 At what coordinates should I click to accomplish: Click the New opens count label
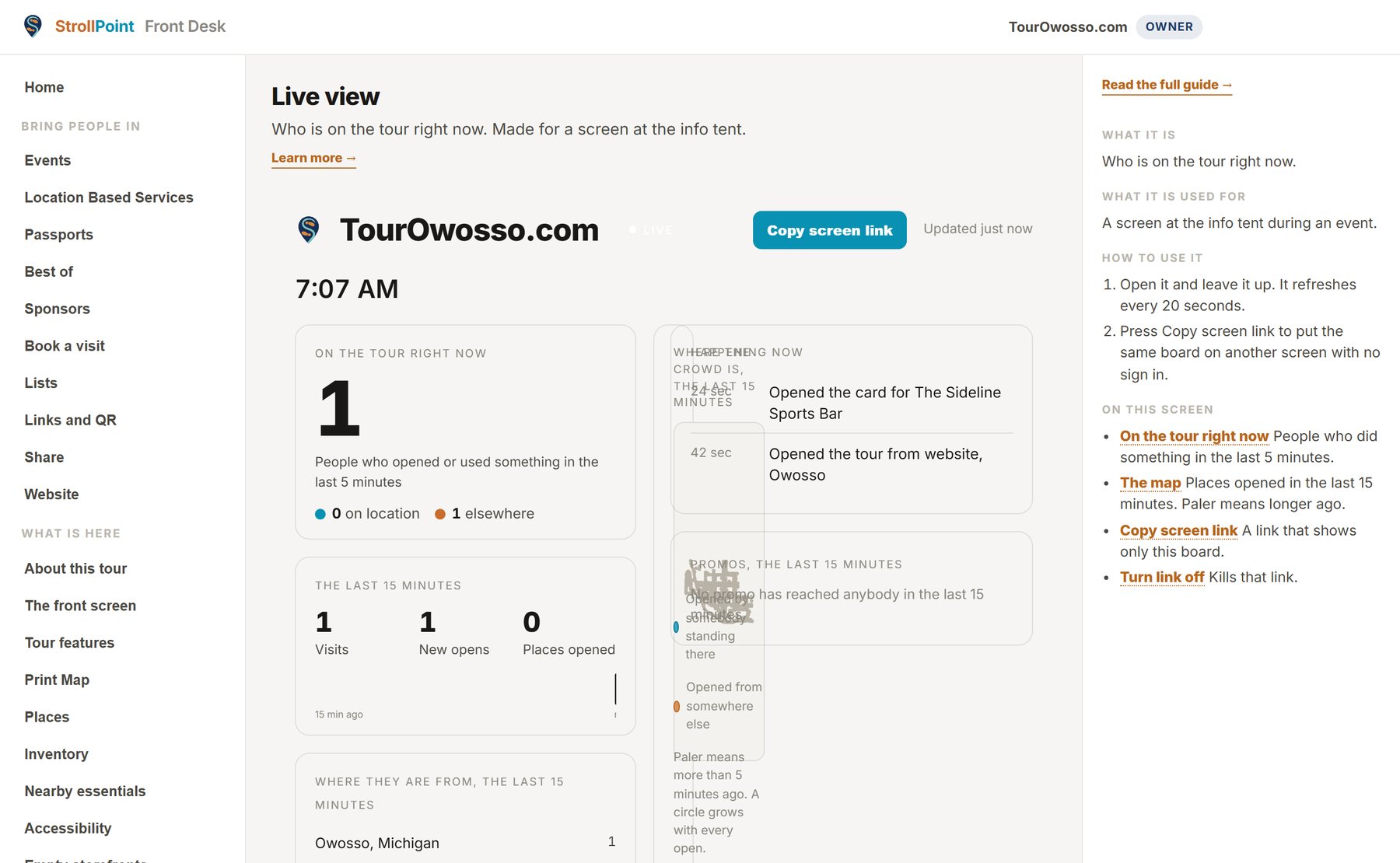click(x=454, y=649)
